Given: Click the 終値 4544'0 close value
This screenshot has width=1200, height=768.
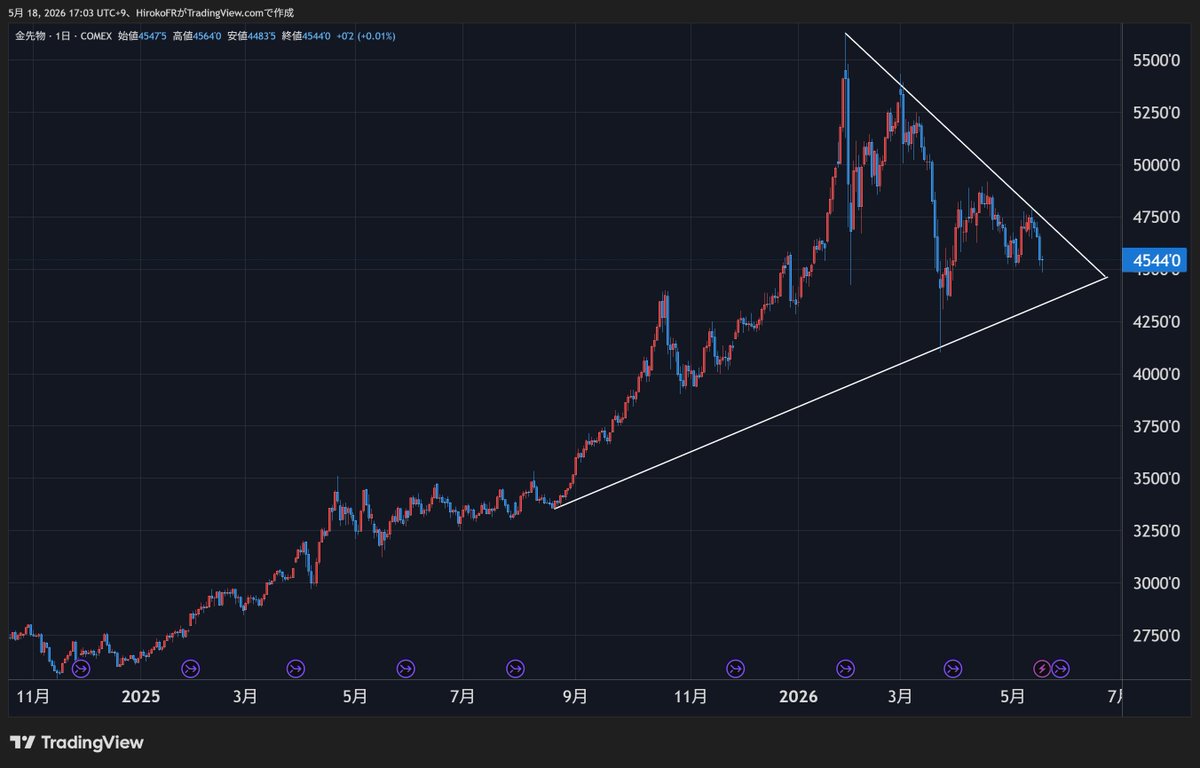Looking at the screenshot, I should (305, 36).
